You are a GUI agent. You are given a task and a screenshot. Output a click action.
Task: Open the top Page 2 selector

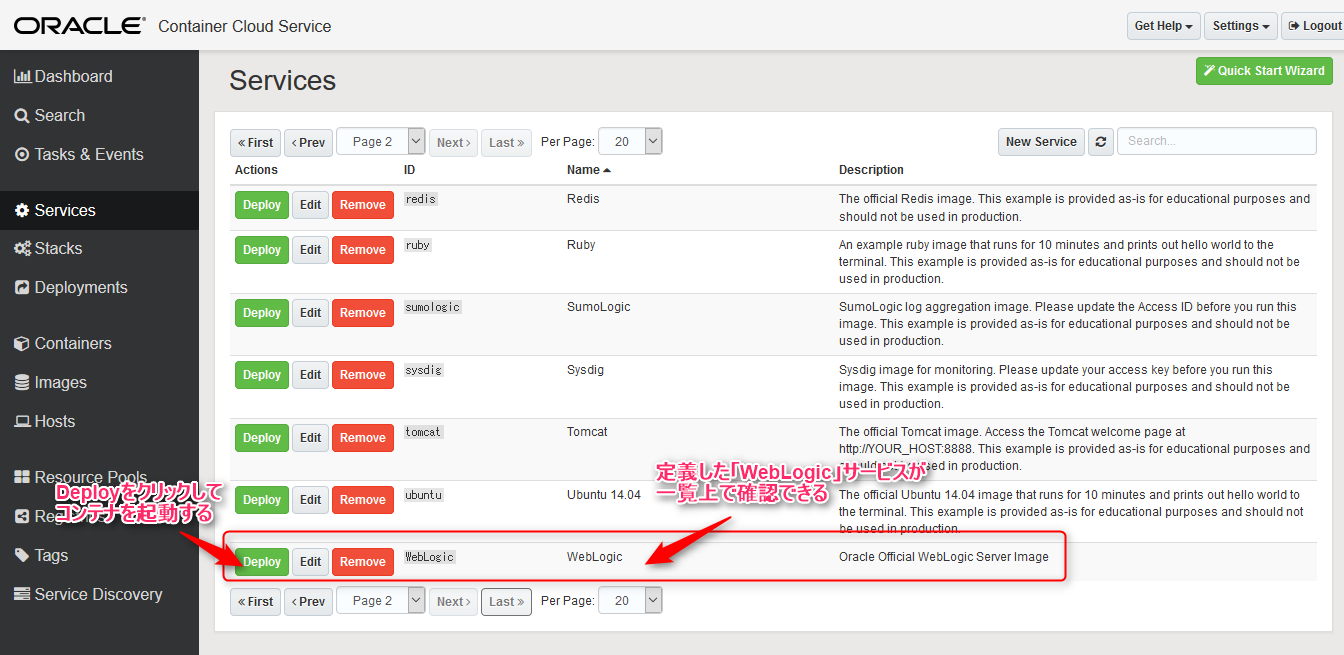[x=381, y=142]
